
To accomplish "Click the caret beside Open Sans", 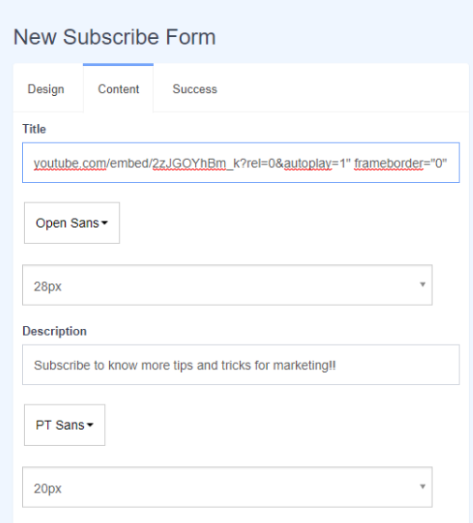I will (x=104, y=223).
